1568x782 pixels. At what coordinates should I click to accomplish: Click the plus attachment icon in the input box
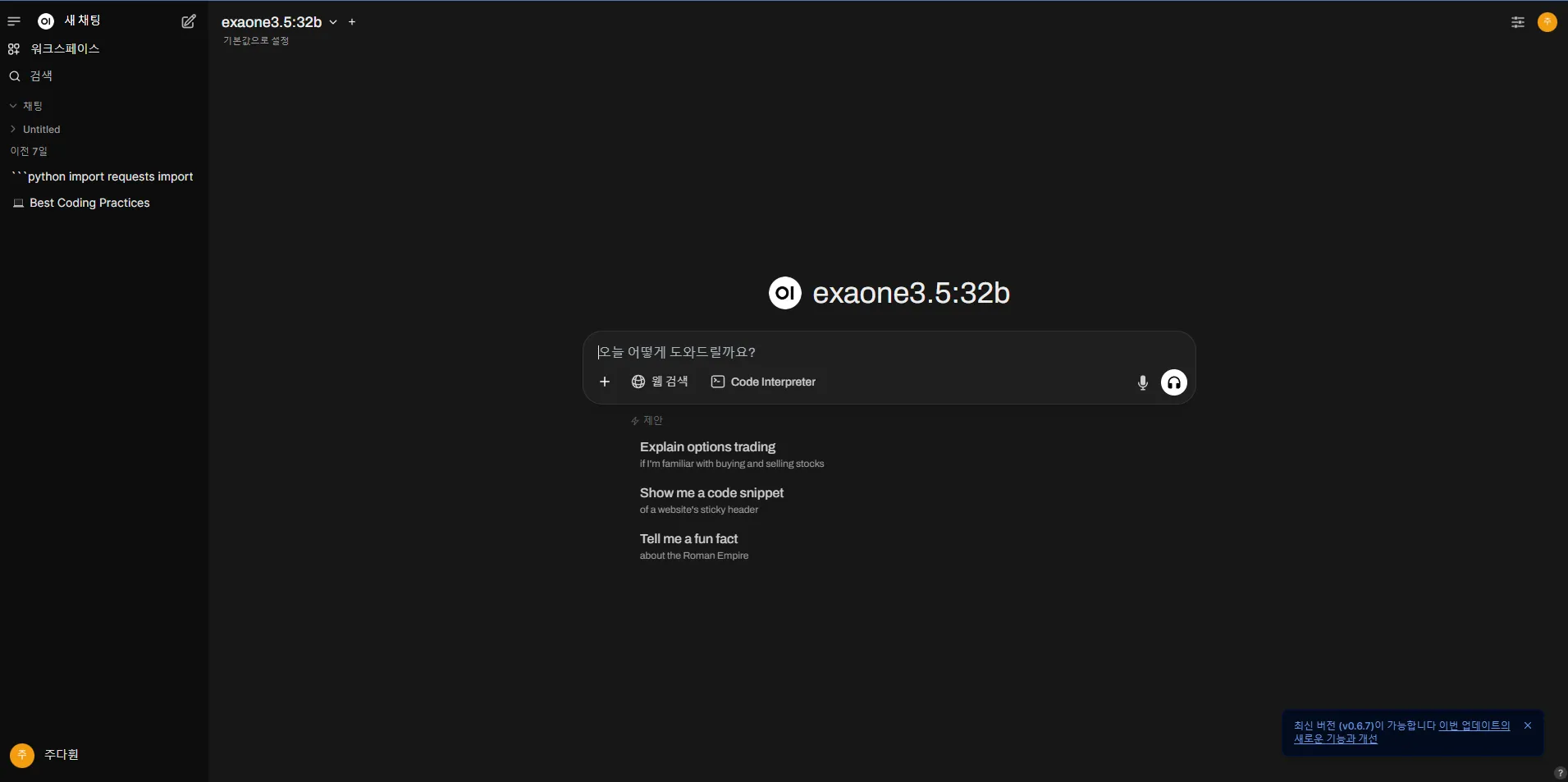tap(605, 382)
